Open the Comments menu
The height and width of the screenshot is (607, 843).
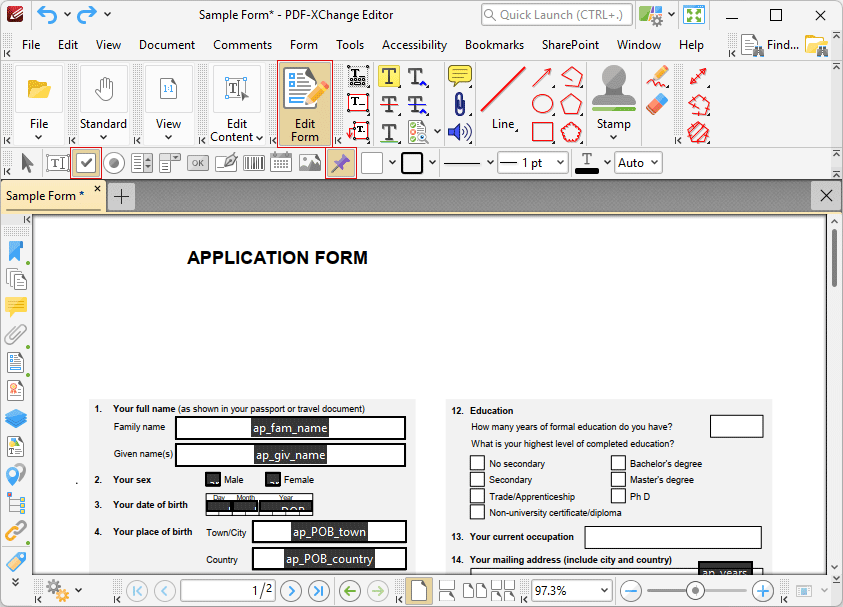pyautogui.click(x=242, y=45)
